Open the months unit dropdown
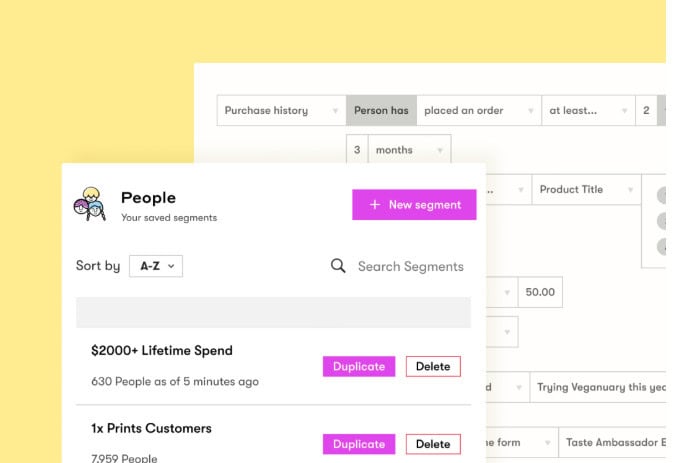The height and width of the screenshot is (463, 678). [409, 150]
